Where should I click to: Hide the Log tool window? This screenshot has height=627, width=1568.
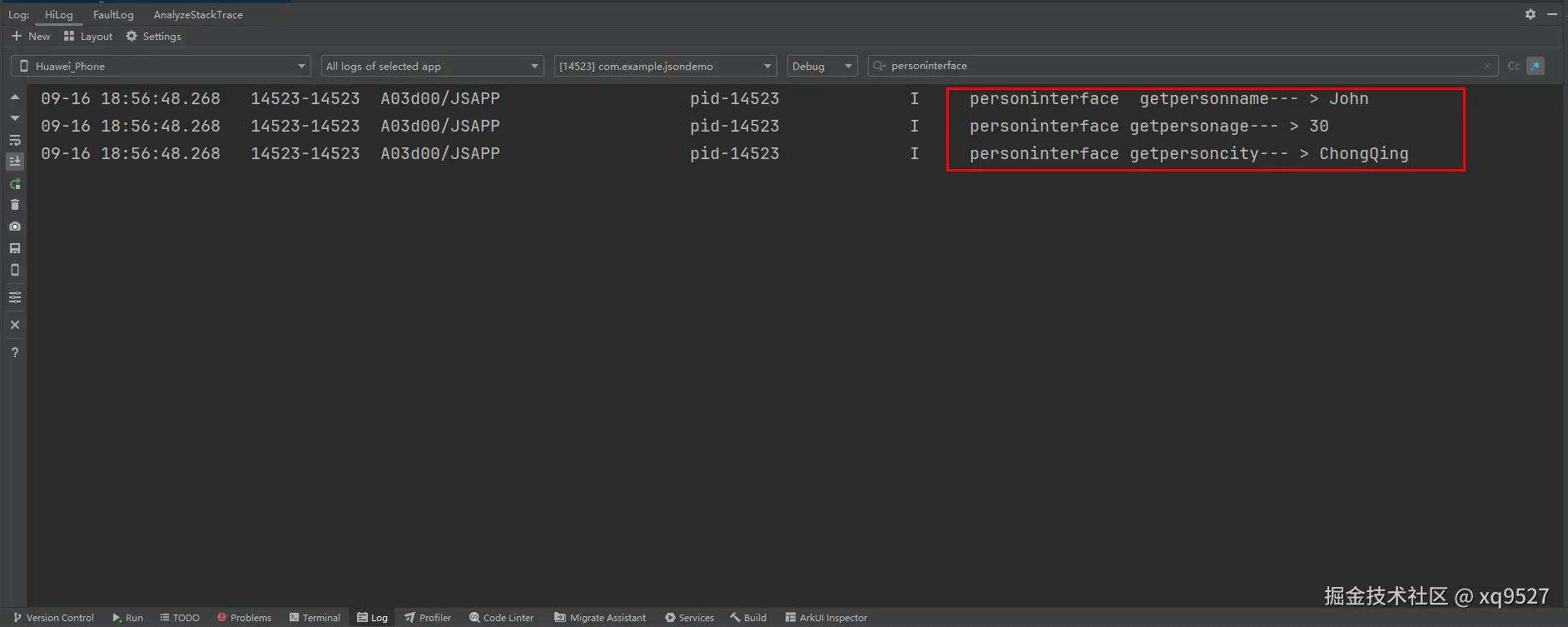[1552, 14]
